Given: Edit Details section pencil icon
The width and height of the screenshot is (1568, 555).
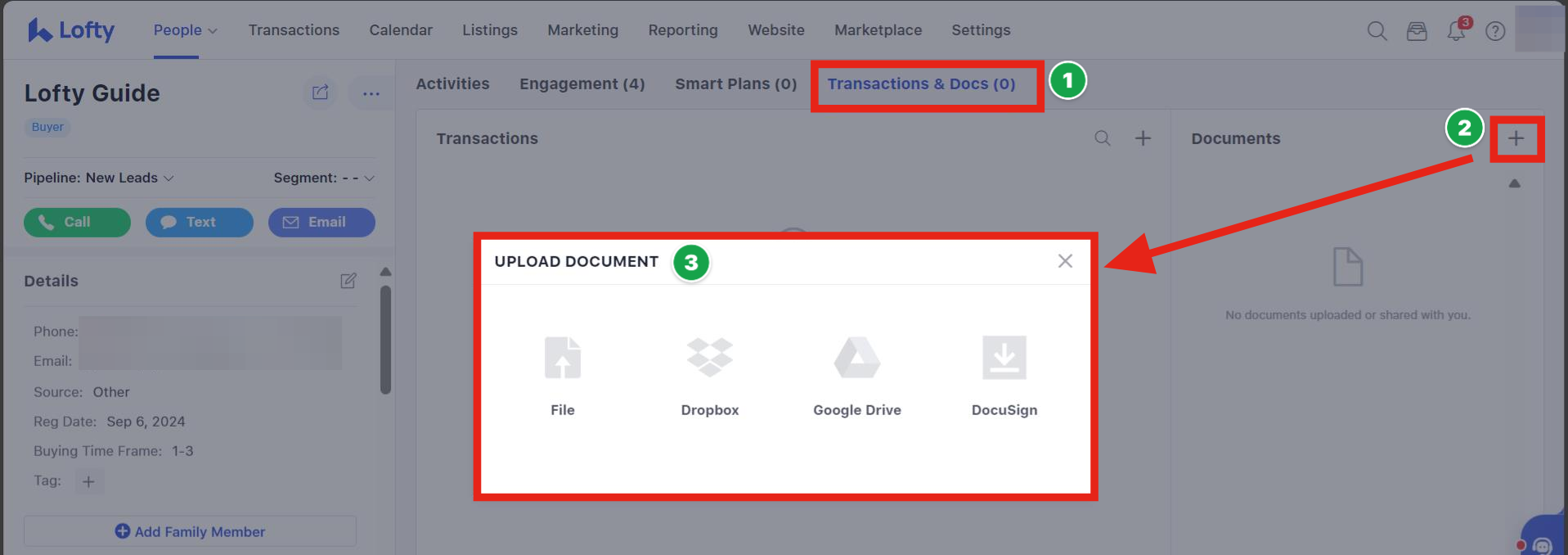Looking at the screenshot, I should point(348,281).
